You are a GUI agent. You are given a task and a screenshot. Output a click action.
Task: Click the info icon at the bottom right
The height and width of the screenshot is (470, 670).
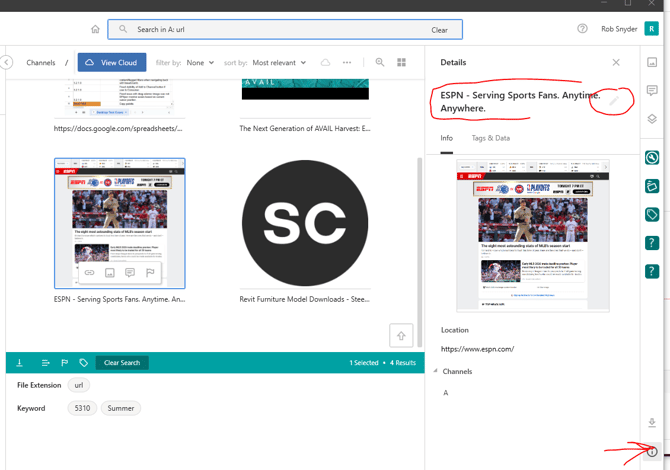click(x=652, y=452)
